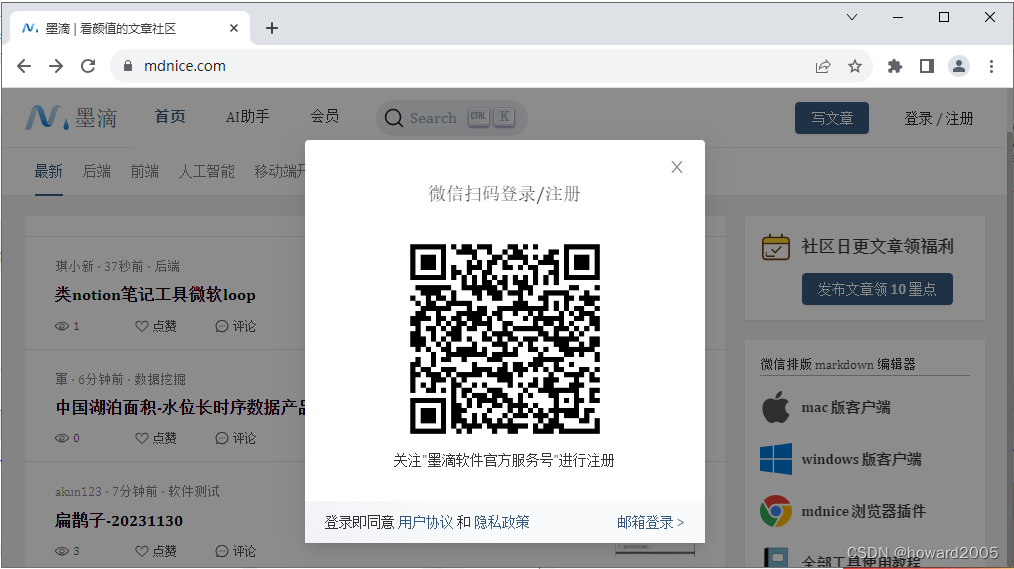Comment on the notion笔记工具 article
The width and height of the screenshot is (1014, 569).
coord(235,326)
